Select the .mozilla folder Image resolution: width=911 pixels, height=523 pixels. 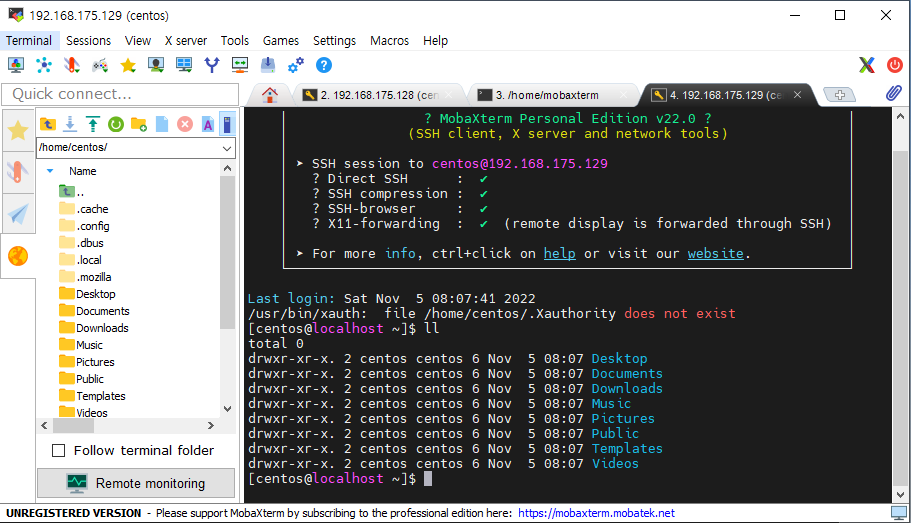point(85,277)
